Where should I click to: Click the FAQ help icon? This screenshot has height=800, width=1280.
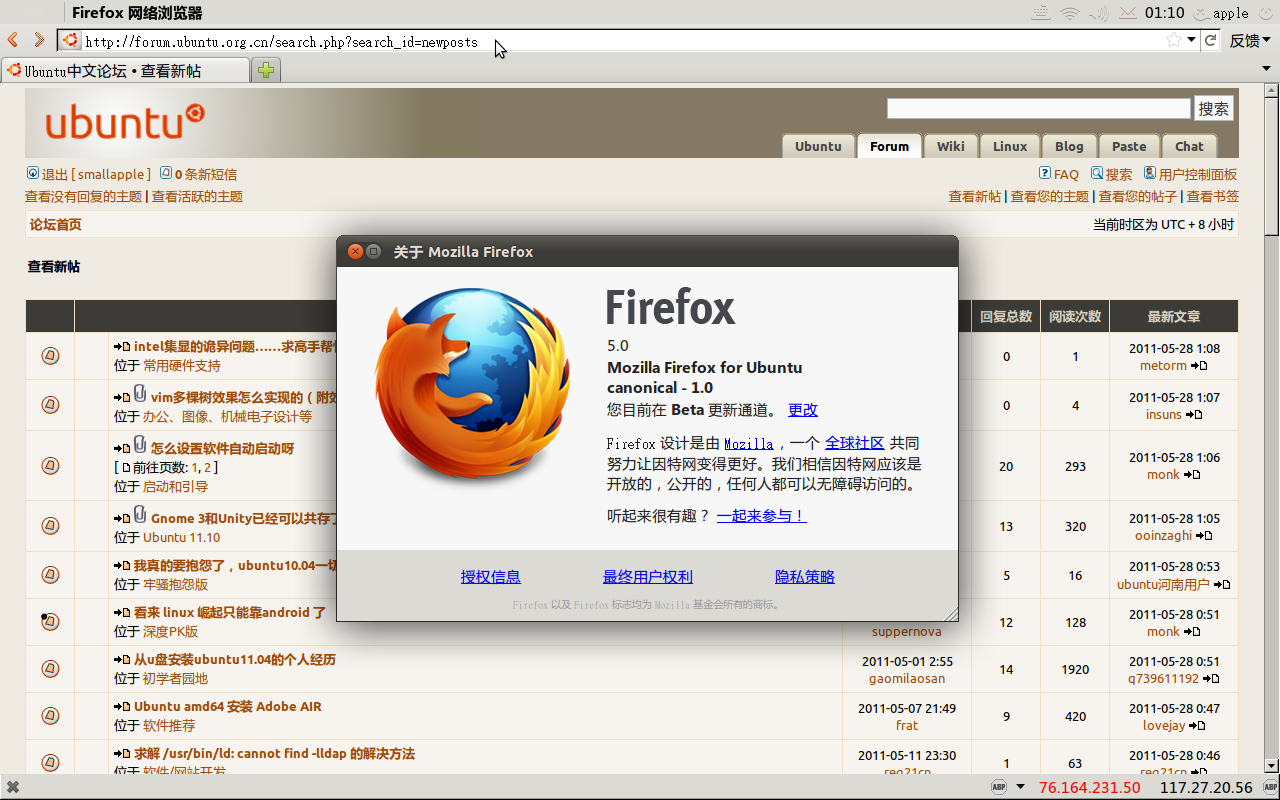pos(1045,173)
